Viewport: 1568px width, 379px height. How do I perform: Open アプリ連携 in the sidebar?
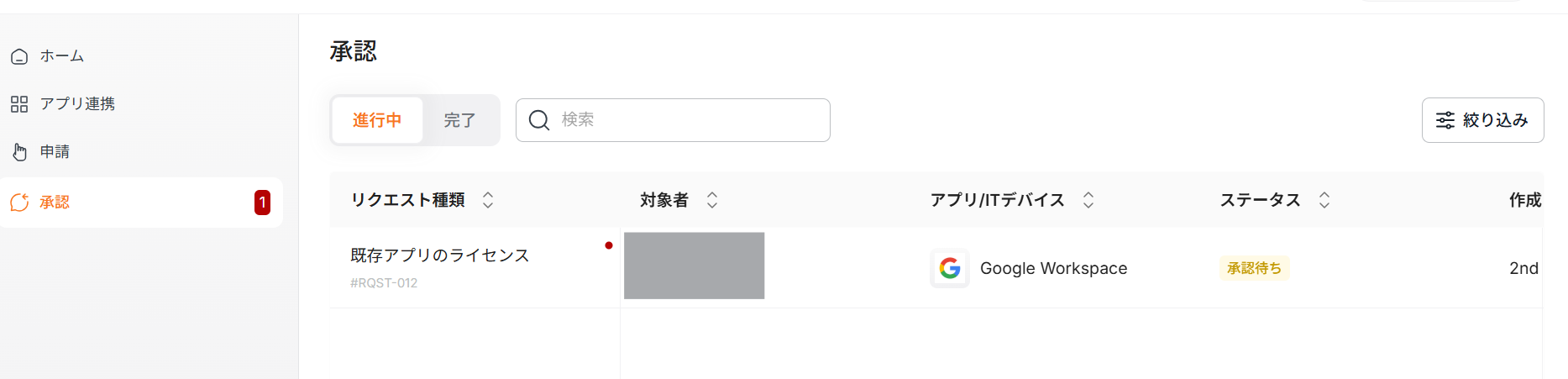click(77, 104)
